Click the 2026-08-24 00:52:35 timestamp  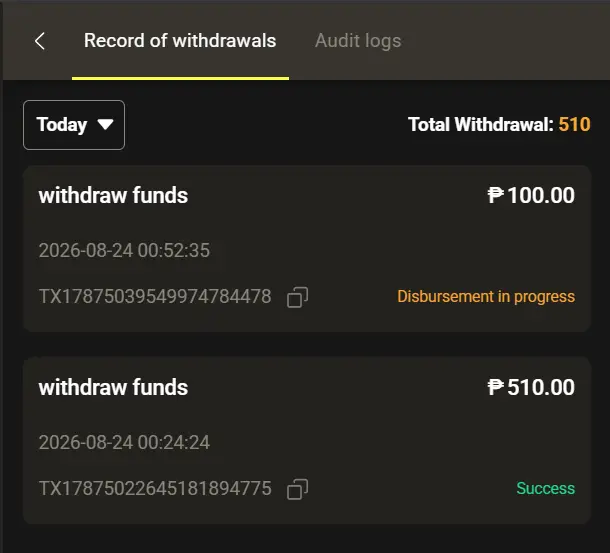124,250
